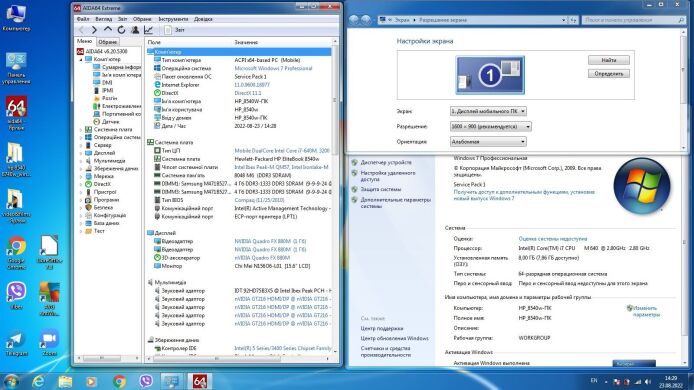Screen dimensions: 694x390
Task: Open Windows Media Player from taskbar
Action: click(92, 381)
